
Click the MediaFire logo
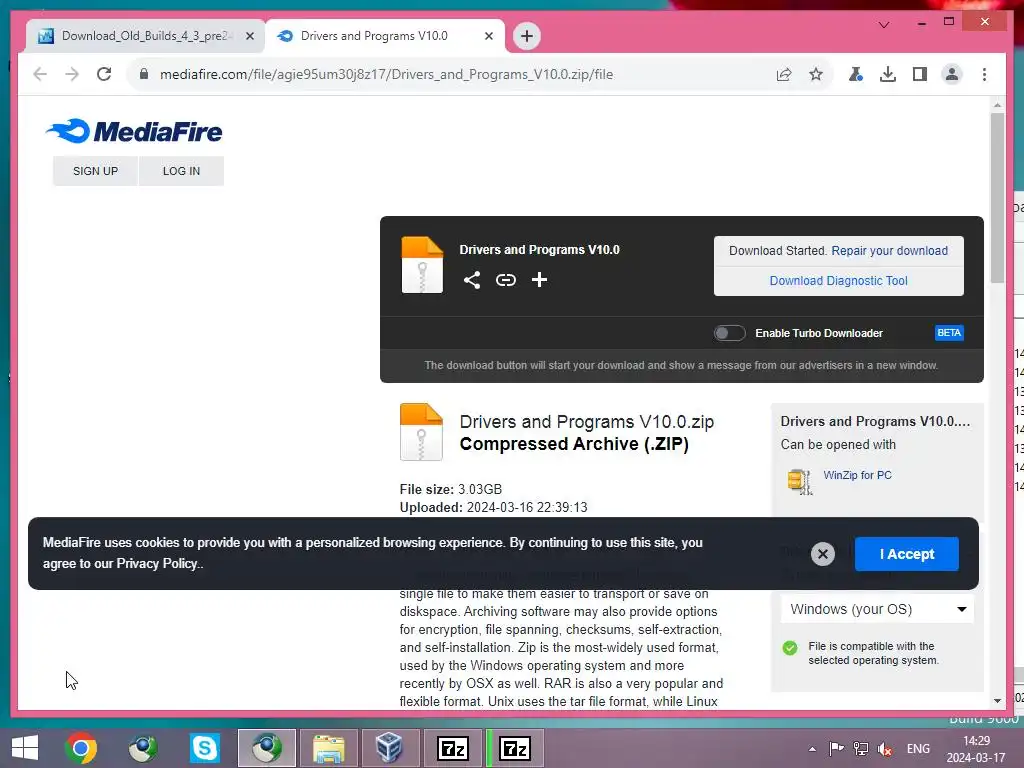point(134,131)
